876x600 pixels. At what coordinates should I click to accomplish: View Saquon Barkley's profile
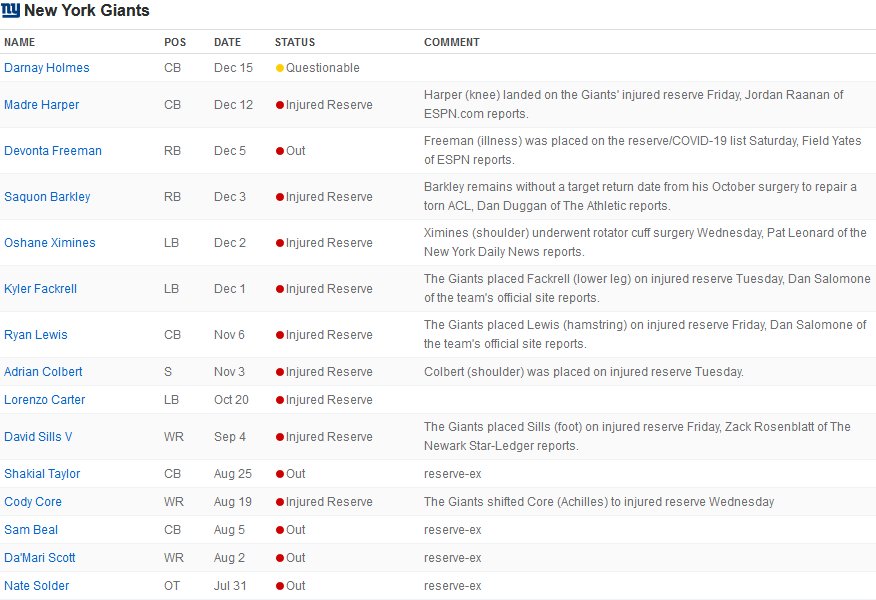[x=47, y=197]
